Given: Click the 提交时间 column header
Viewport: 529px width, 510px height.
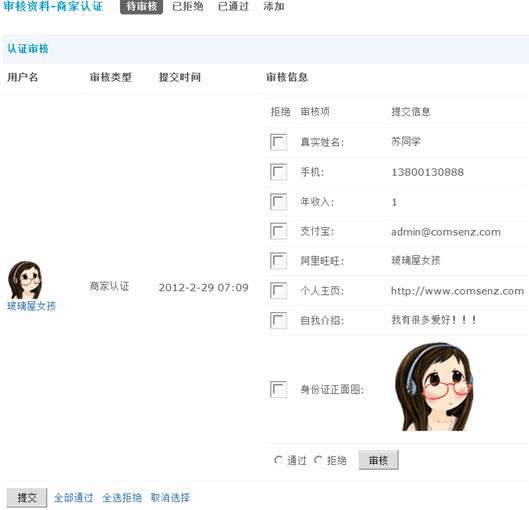Looking at the screenshot, I should [180, 77].
